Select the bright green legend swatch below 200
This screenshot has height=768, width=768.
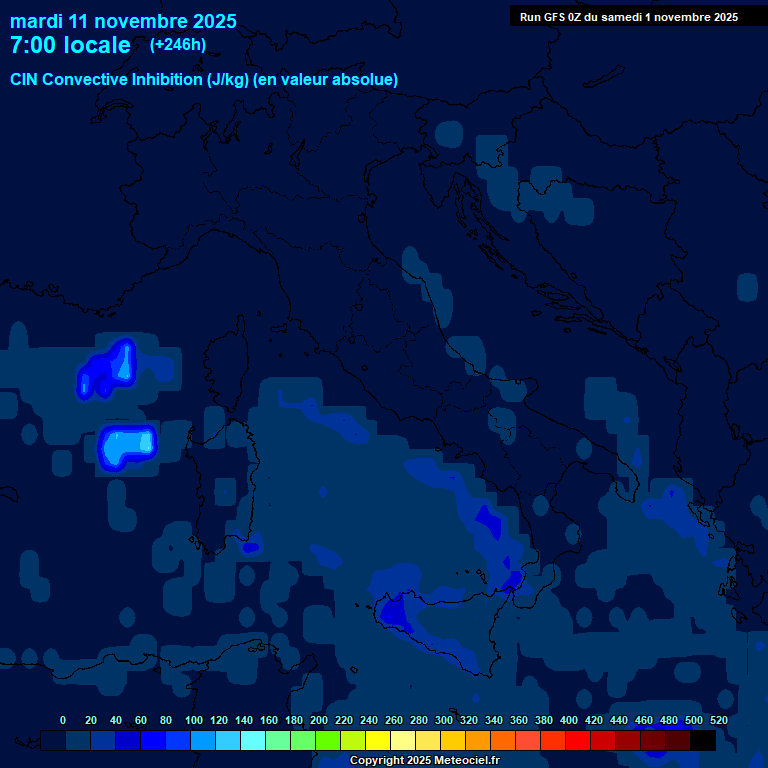pyautogui.click(x=328, y=741)
